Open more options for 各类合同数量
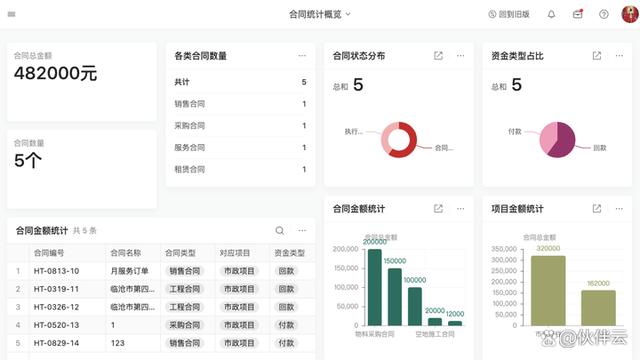Viewport: 640px width, 360px height. click(x=302, y=56)
